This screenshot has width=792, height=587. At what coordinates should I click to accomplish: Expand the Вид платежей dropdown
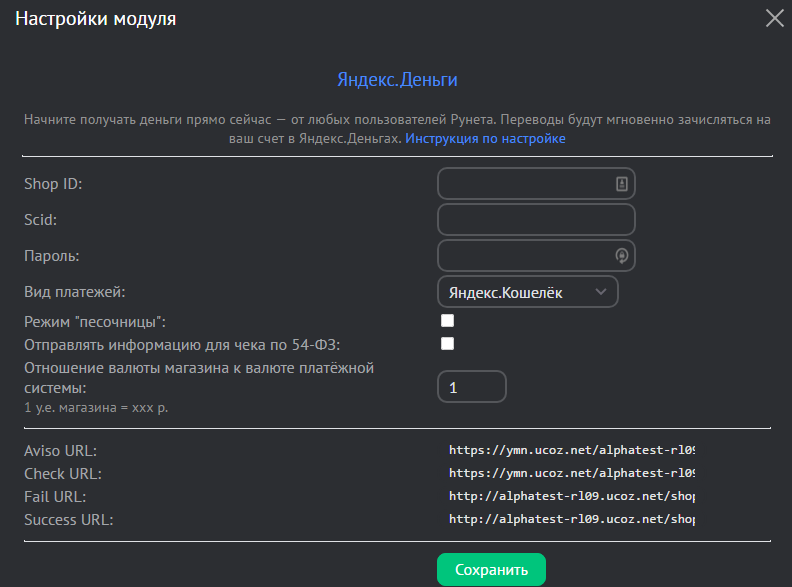528,292
